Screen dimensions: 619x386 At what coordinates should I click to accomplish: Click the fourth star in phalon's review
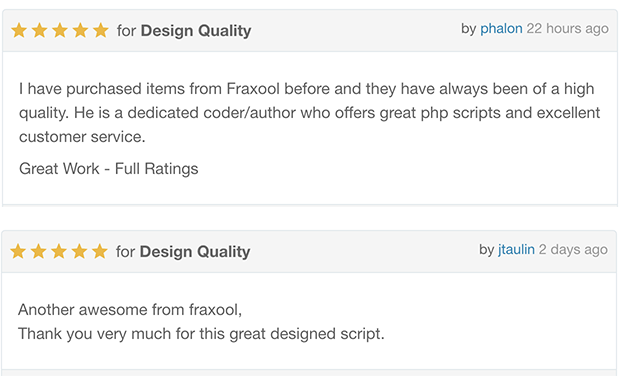[x=81, y=30]
